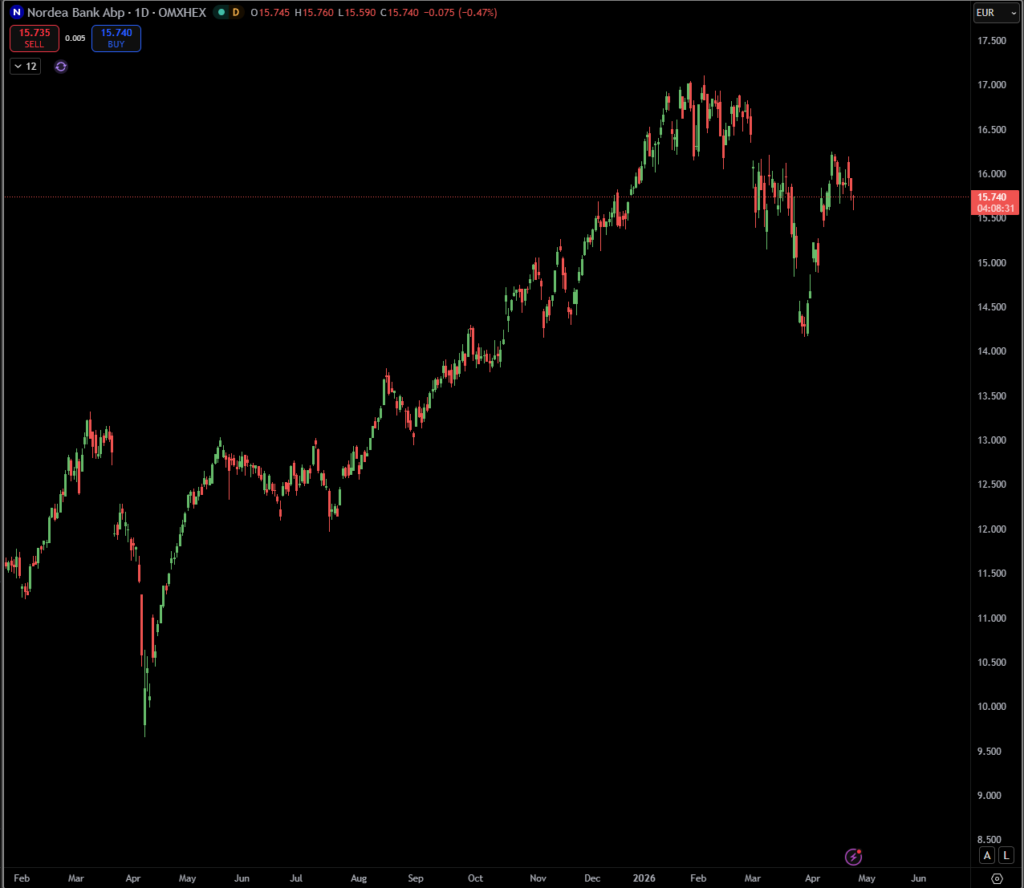1024x888 pixels.
Task: Click the Nordea Bank logo icon
Action: click(x=17, y=12)
